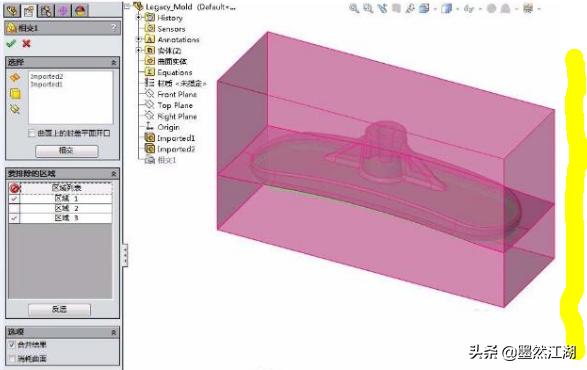Screen dimensions: 587x370
Task: Expand the Annotations folder
Action: [x=139, y=39]
